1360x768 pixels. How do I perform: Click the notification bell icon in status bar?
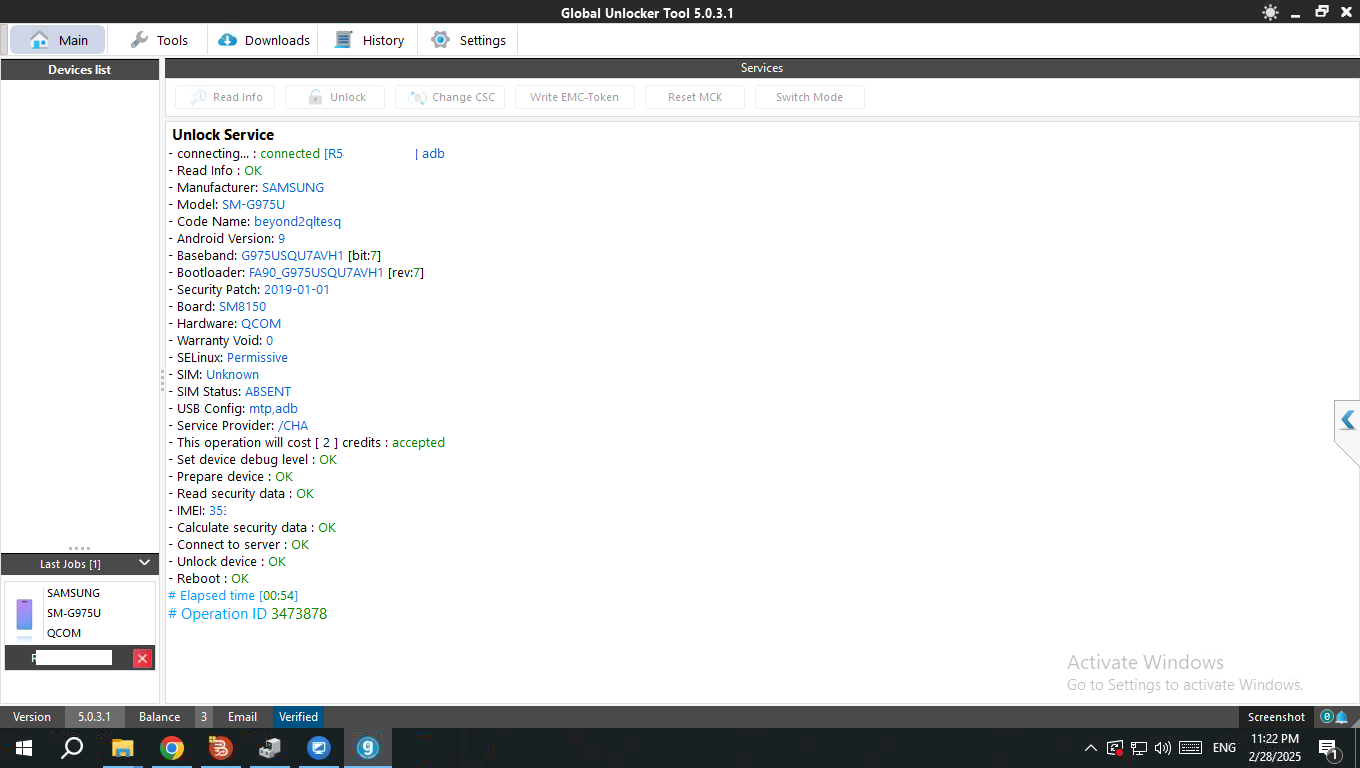[1342, 717]
